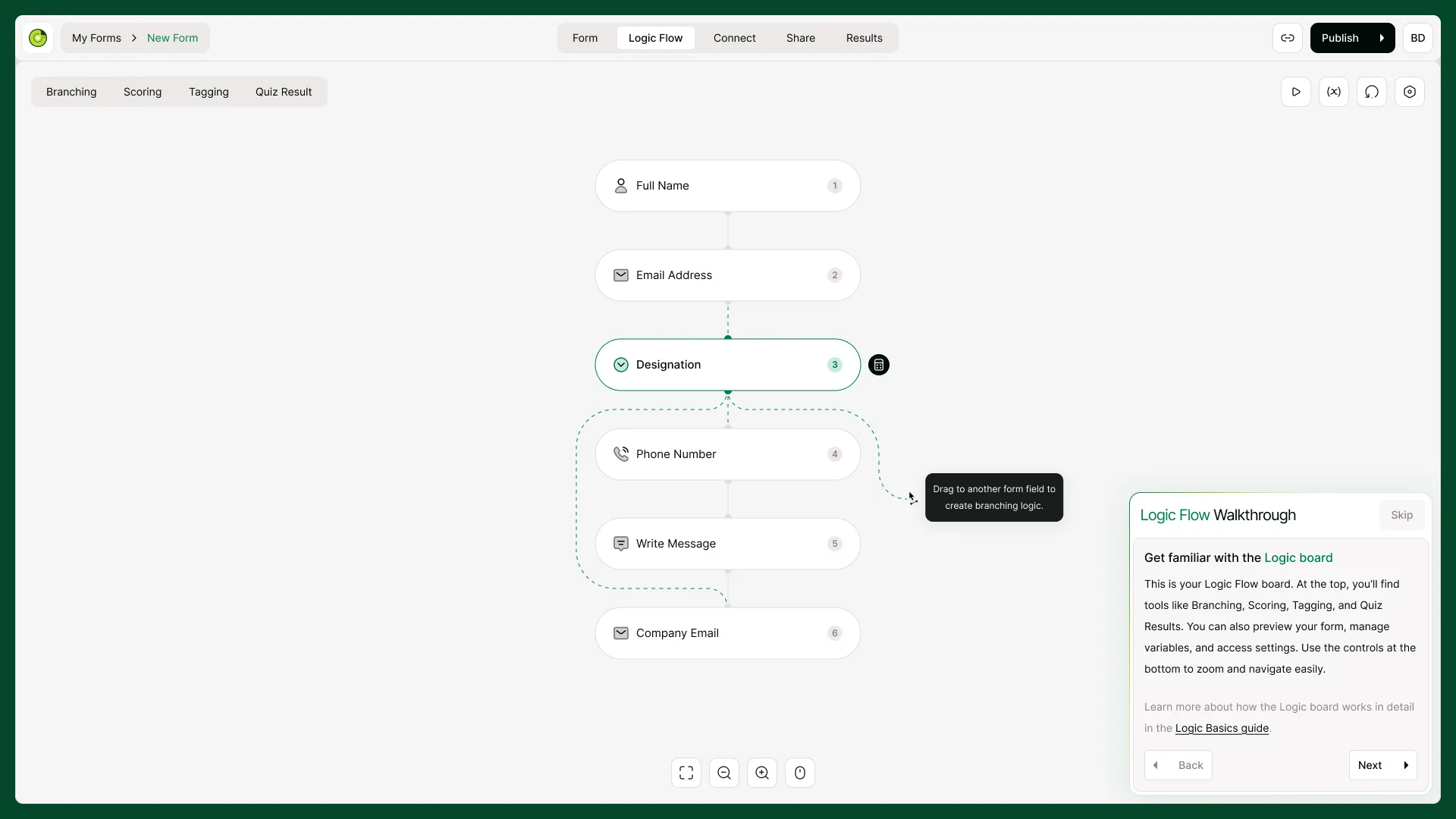Open the variables (x) panel

point(1334,92)
